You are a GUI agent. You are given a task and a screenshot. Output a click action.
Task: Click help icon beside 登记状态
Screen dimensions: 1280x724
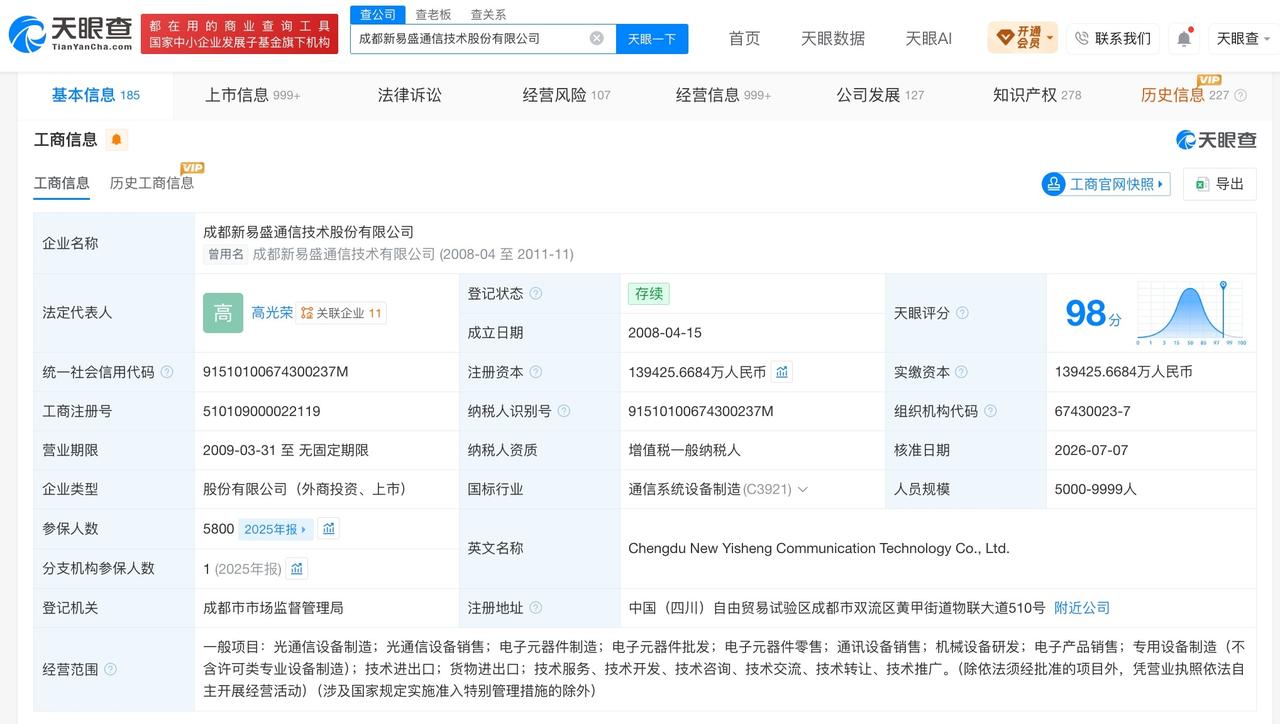(536, 294)
